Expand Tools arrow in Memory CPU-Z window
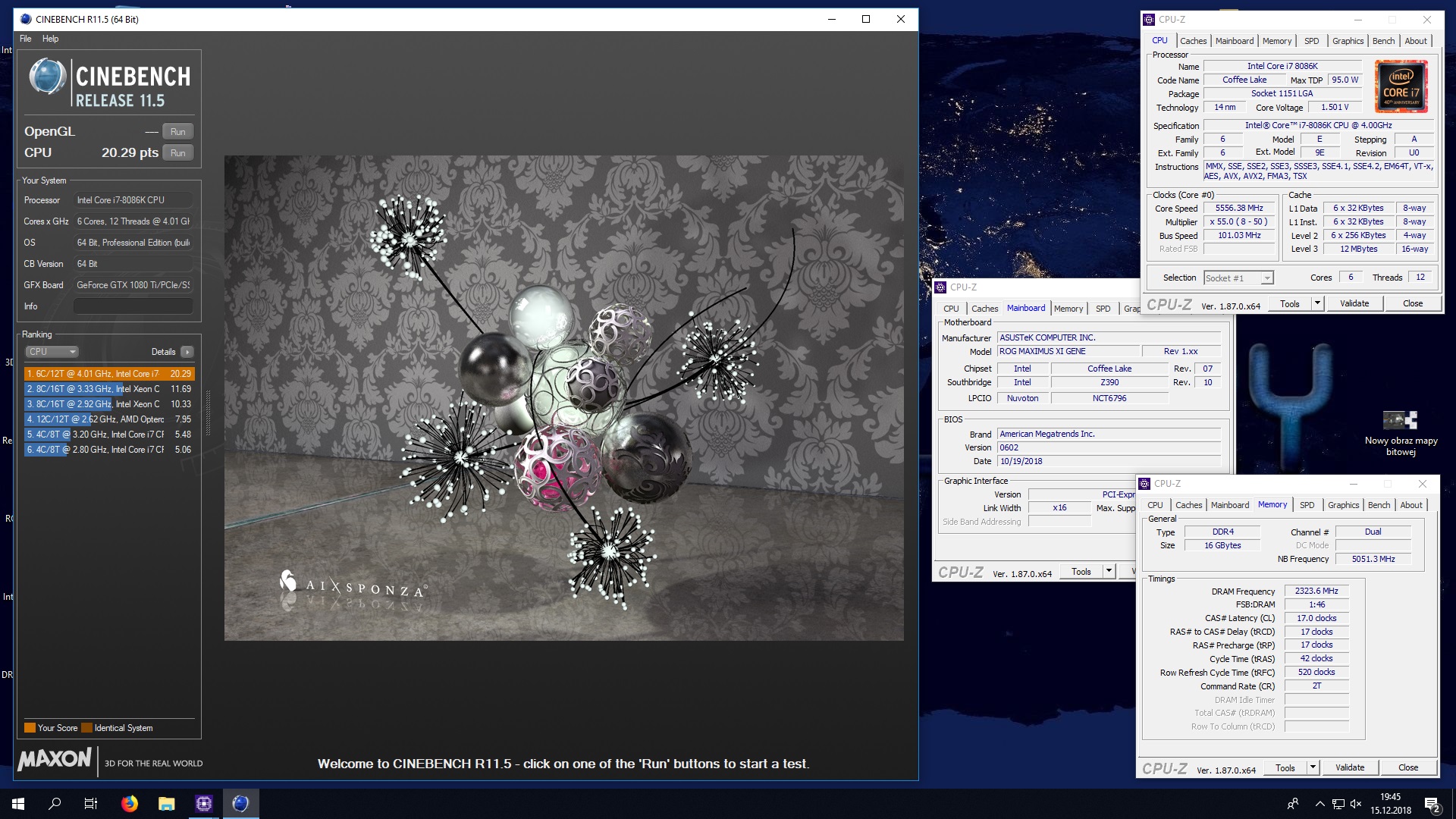The image size is (1456, 819). [1313, 767]
